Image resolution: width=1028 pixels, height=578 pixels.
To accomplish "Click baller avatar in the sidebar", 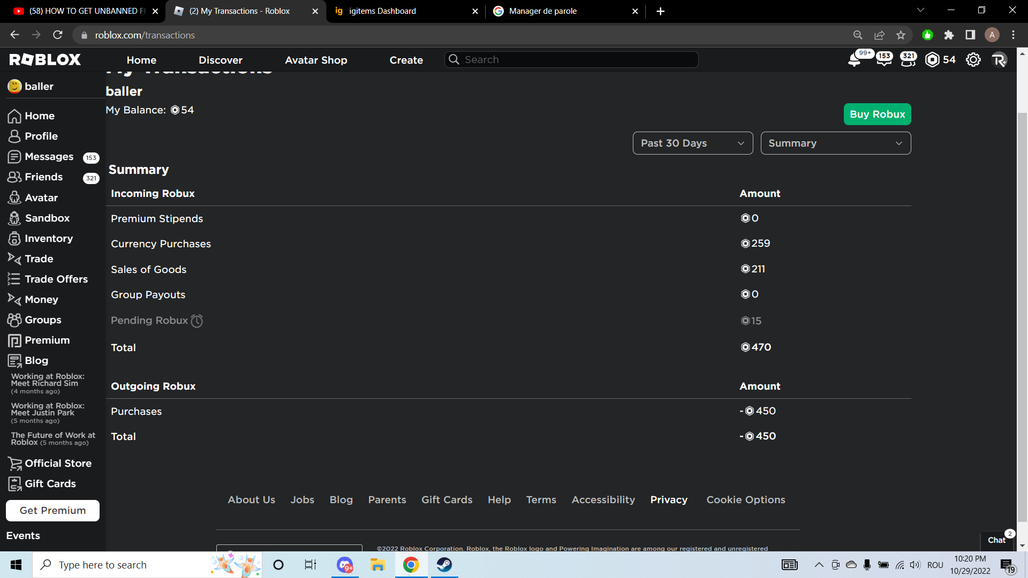I will [14, 87].
